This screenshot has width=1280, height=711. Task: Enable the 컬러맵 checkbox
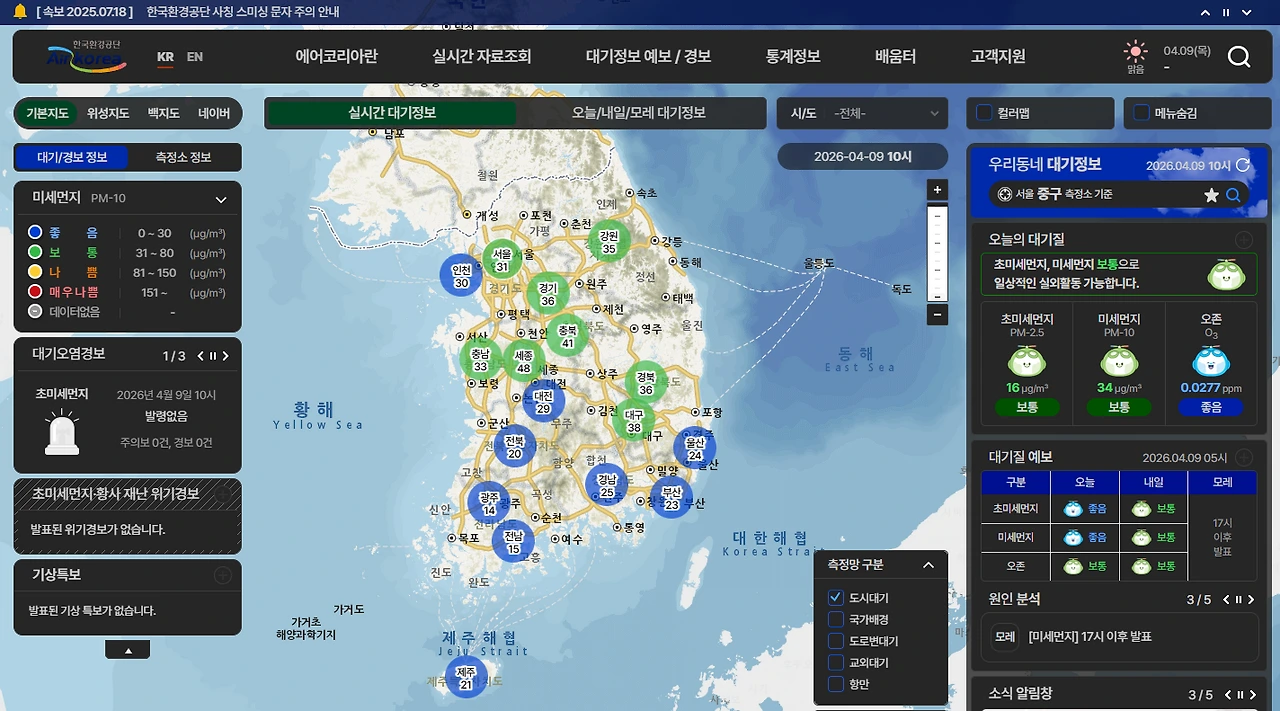point(984,113)
